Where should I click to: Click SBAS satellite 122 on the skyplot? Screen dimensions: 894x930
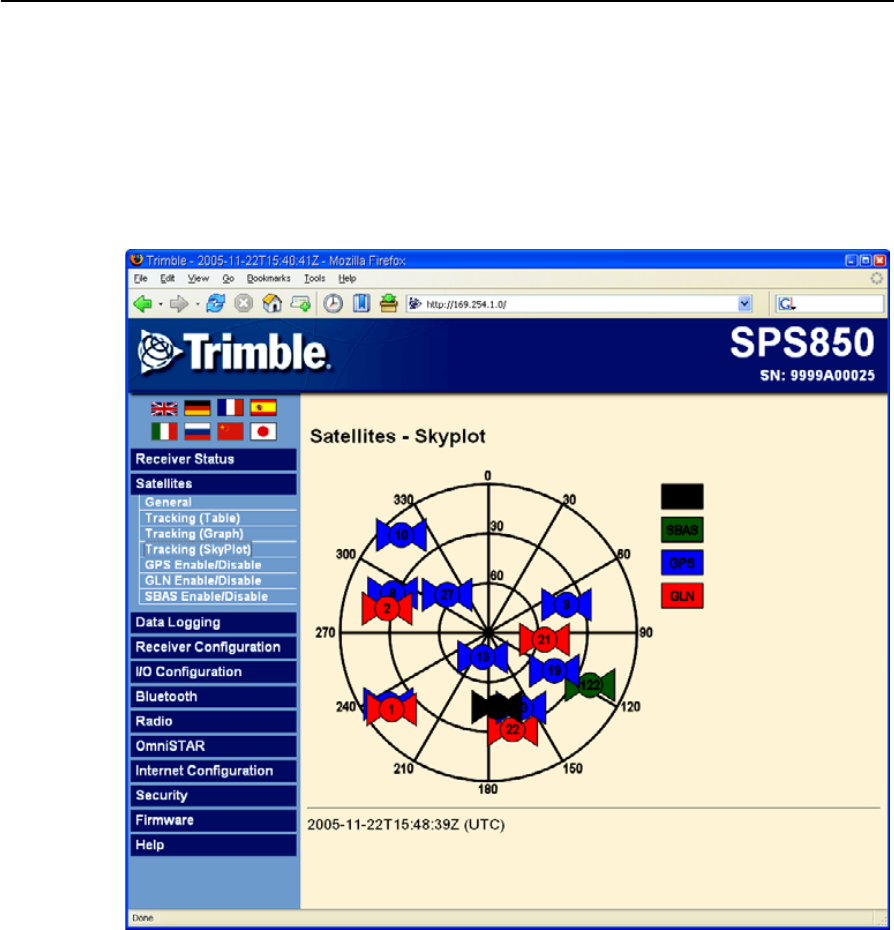[x=590, y=685]
